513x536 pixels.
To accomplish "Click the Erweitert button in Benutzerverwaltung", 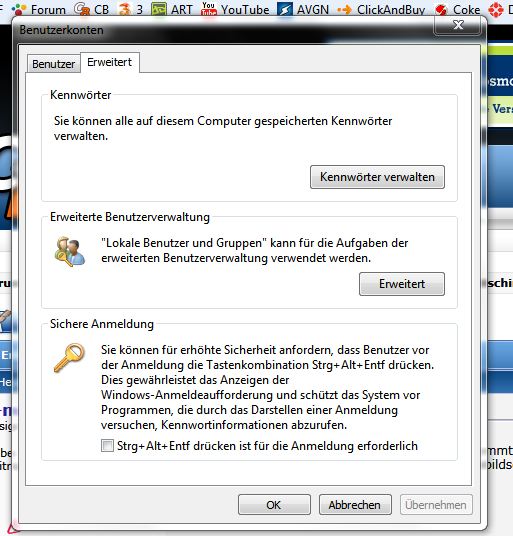I will [x=402, y=284].
